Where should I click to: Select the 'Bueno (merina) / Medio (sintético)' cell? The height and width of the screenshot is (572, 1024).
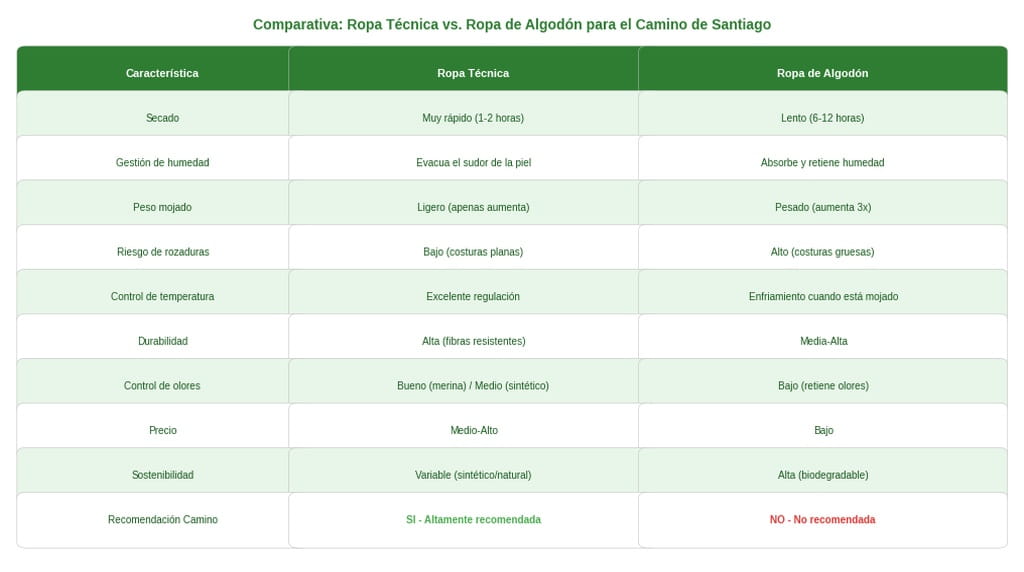tap(473, 386)
